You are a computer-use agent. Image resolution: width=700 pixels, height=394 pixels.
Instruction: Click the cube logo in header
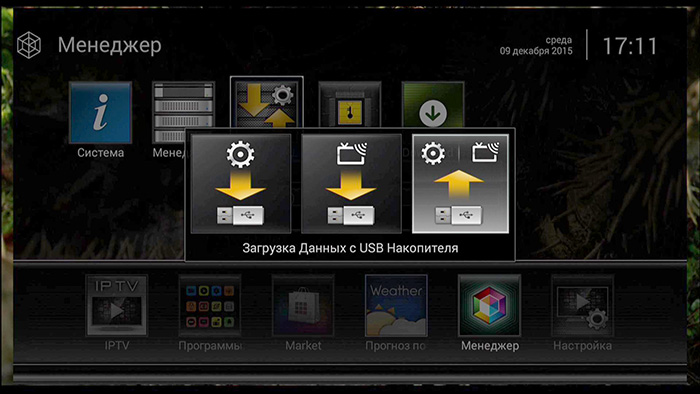[29, 45]
